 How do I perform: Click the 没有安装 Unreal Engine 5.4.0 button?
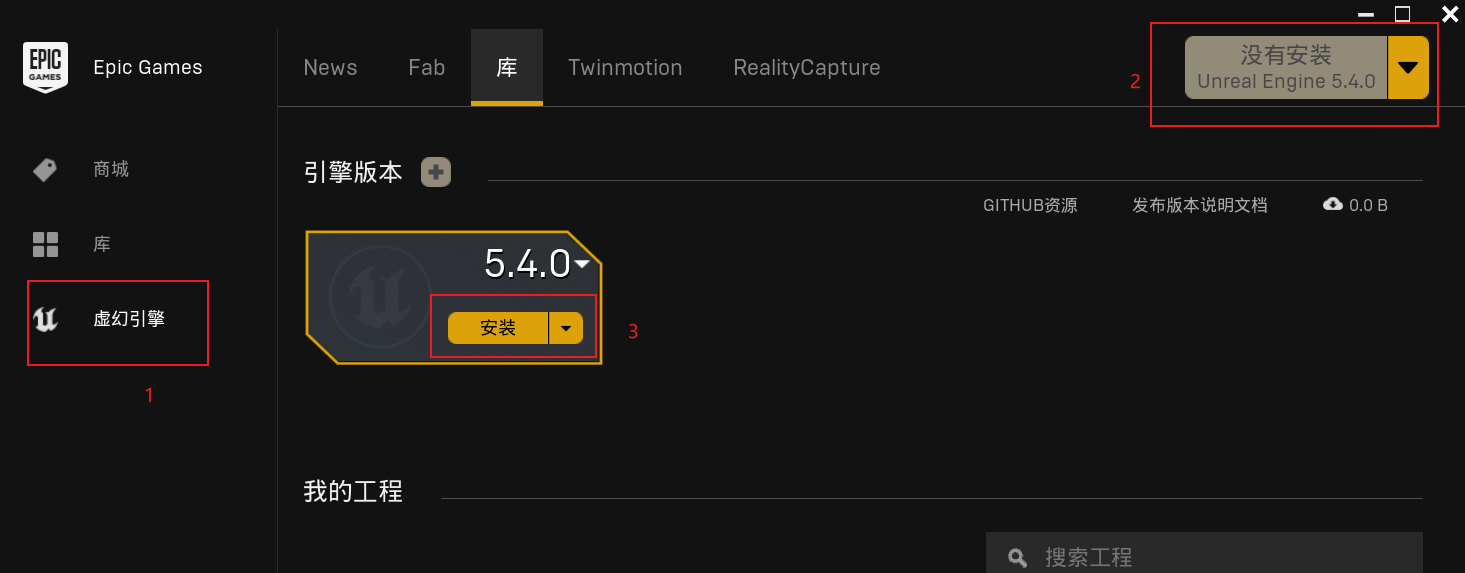1285,68
